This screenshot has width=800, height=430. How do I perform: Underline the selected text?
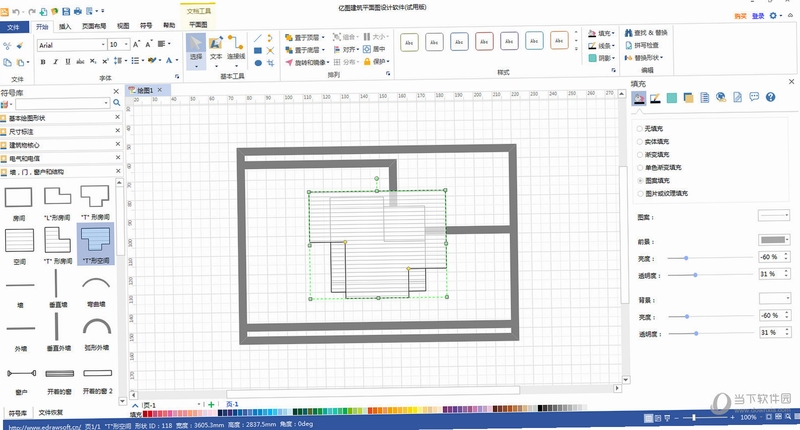(68, 61)
